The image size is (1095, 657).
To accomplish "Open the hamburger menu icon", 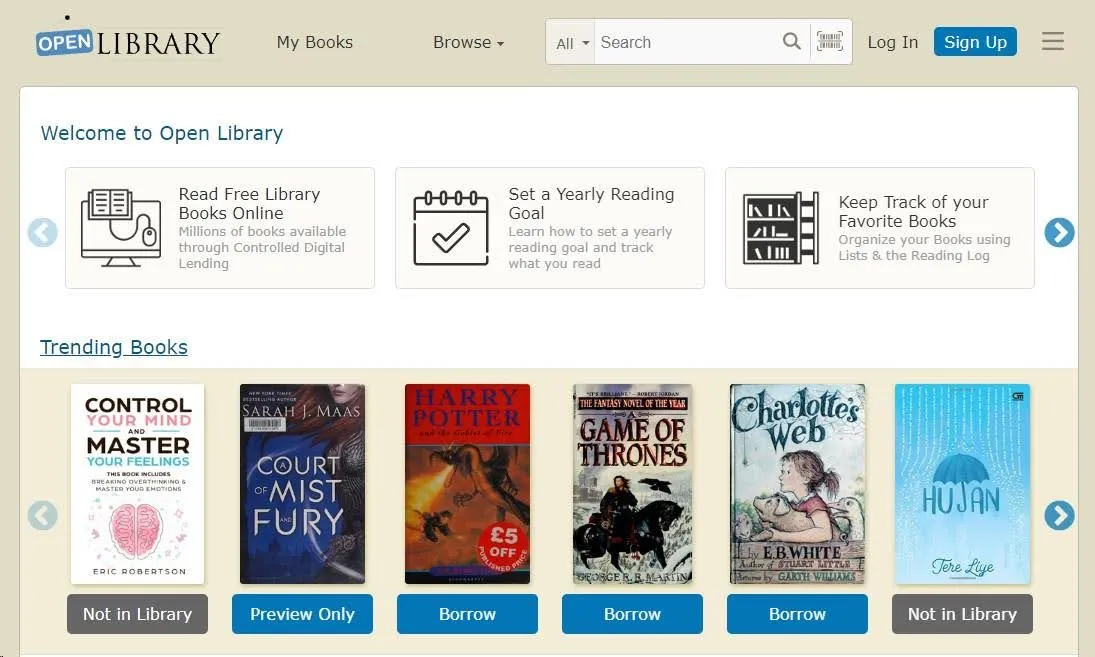I will pos(1052,42).
